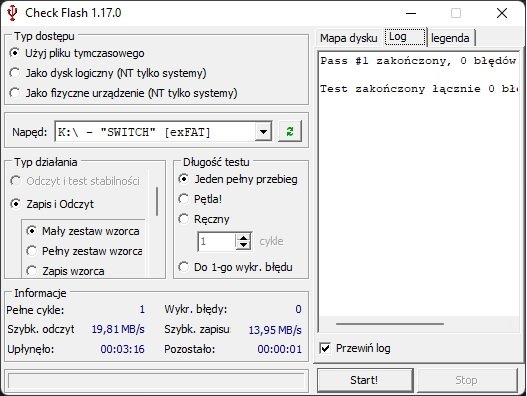Click the remaining time 00:00:01
This screenshot has width=527, height=396.
pos(280,349)
